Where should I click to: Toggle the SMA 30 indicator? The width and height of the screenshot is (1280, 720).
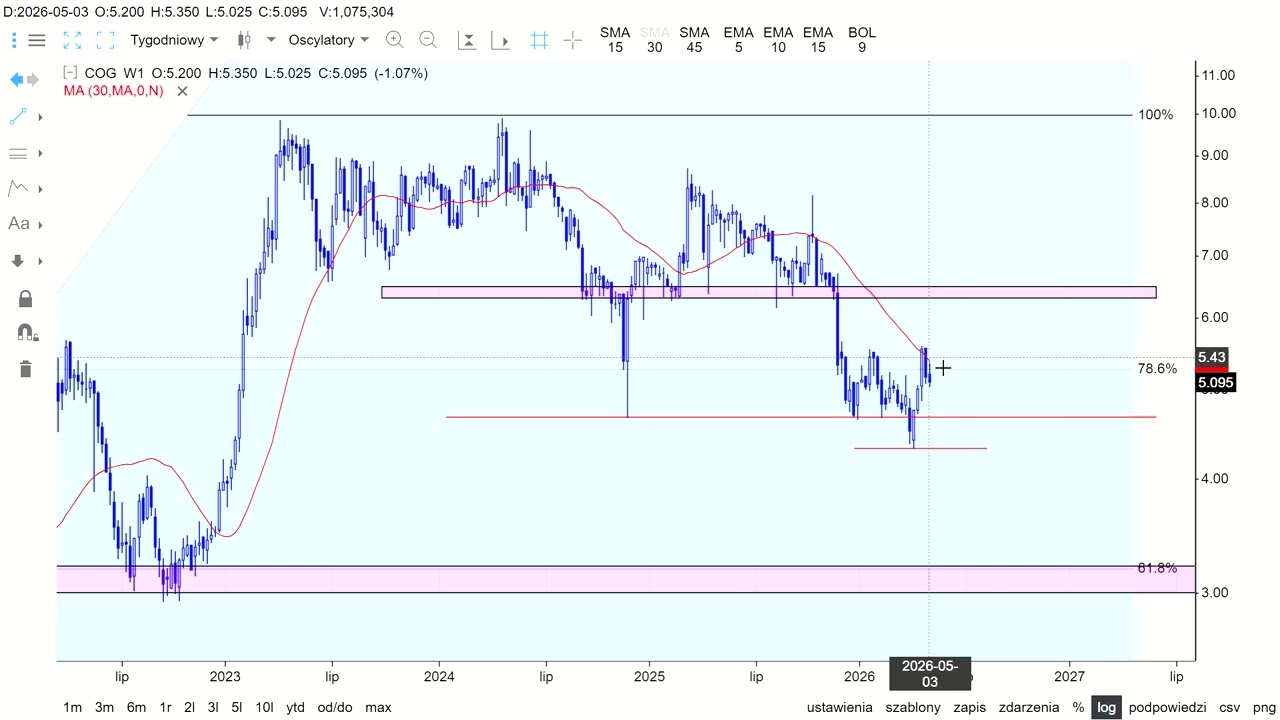pyautogui.click(x=654, y=40)
